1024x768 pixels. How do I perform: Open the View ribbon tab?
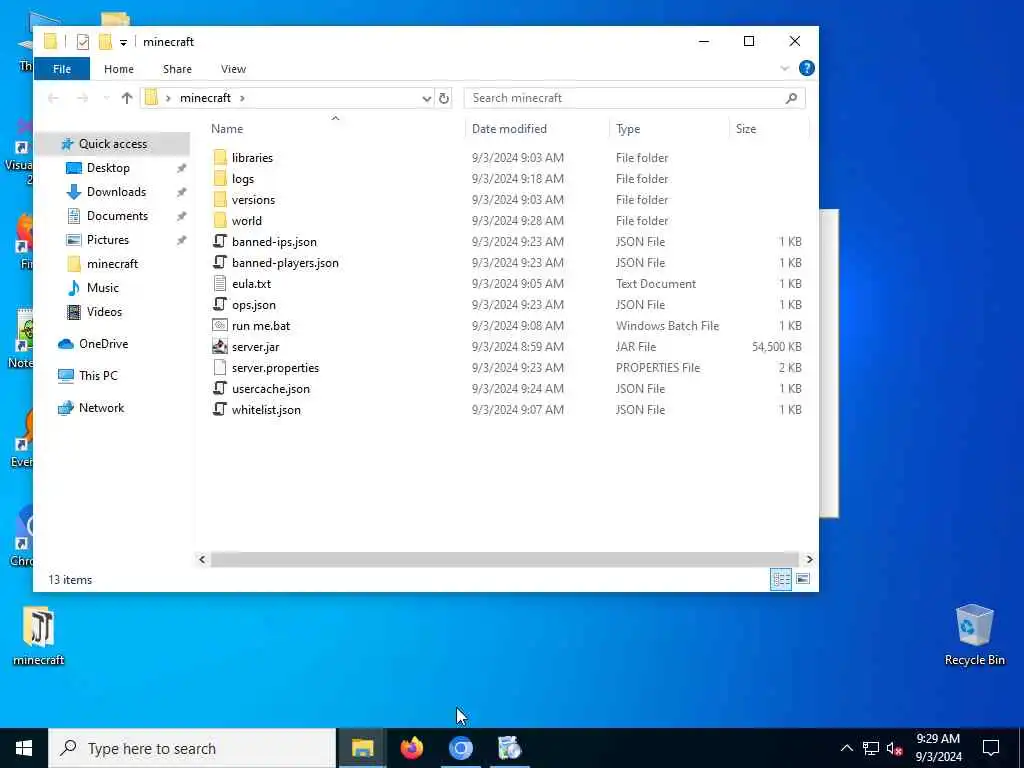[x=233, y=69]
